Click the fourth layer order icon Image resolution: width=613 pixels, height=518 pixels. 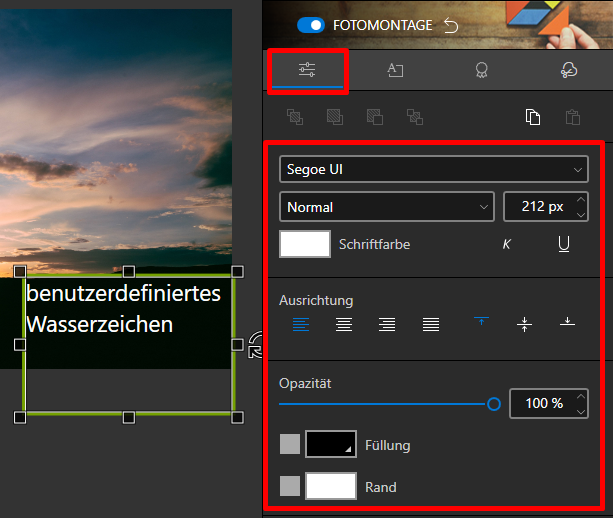pyautogui.click(x=415, y=117)
